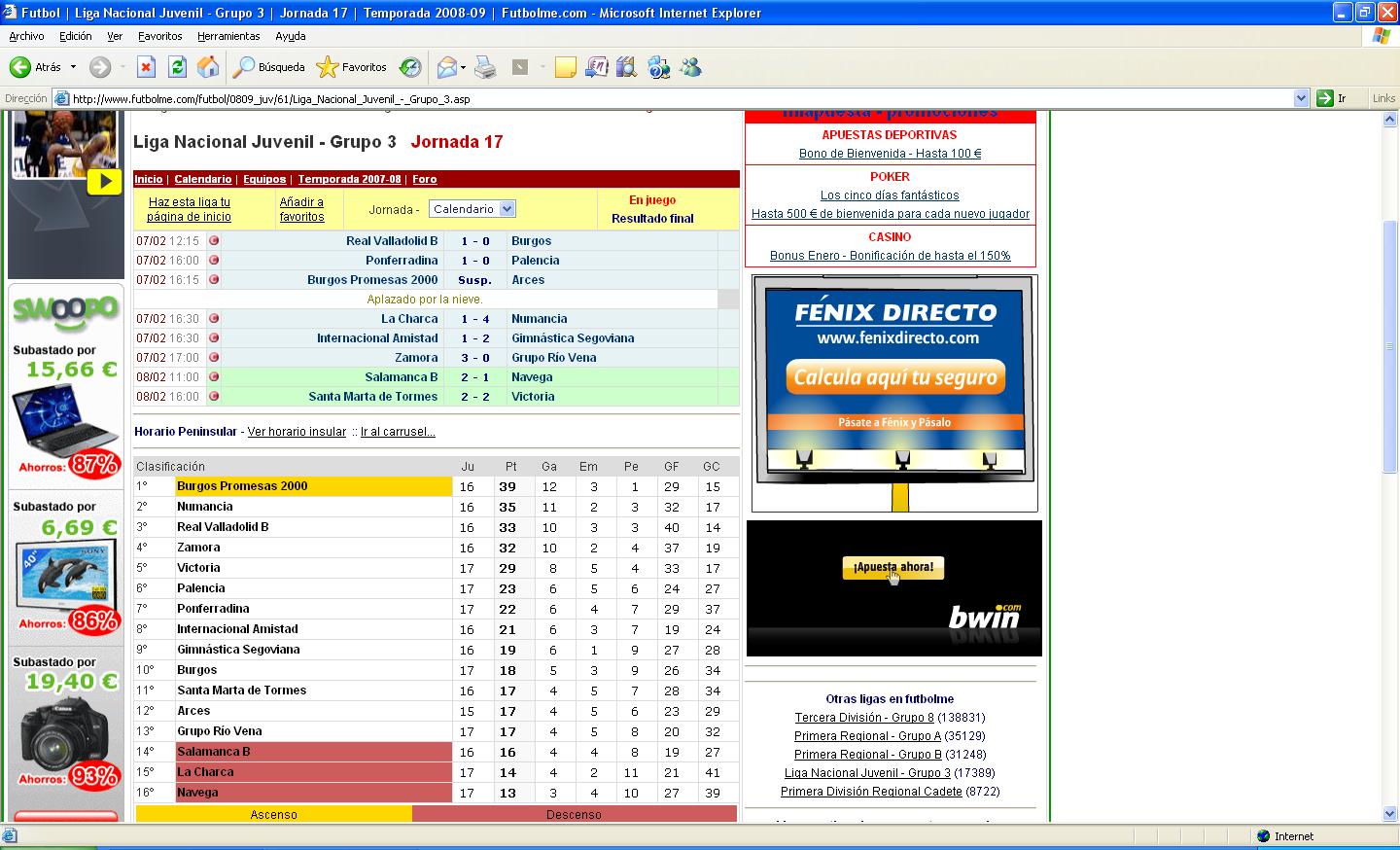
Task: Click the globe help toolbar icon
Action: click(658, 67)
